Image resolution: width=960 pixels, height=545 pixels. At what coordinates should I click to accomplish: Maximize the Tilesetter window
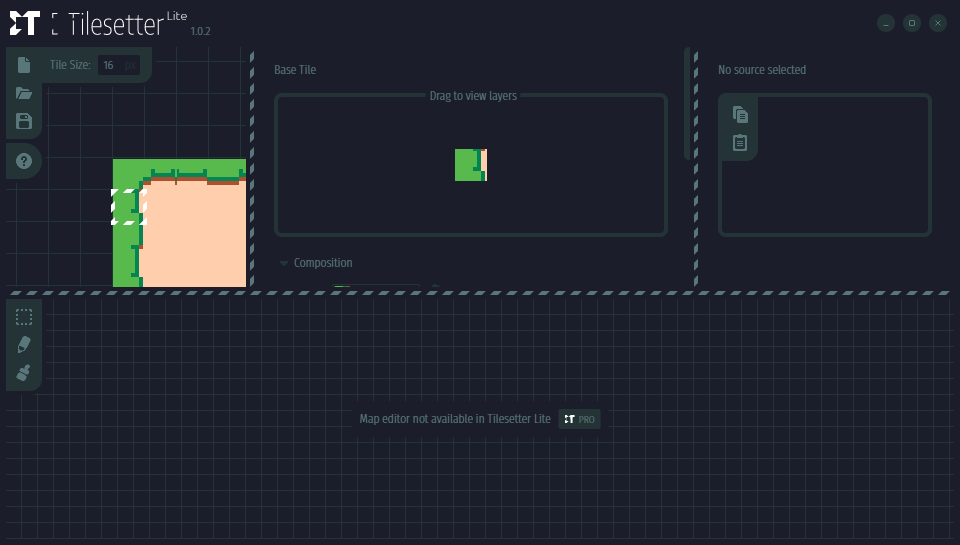(911, 23)
